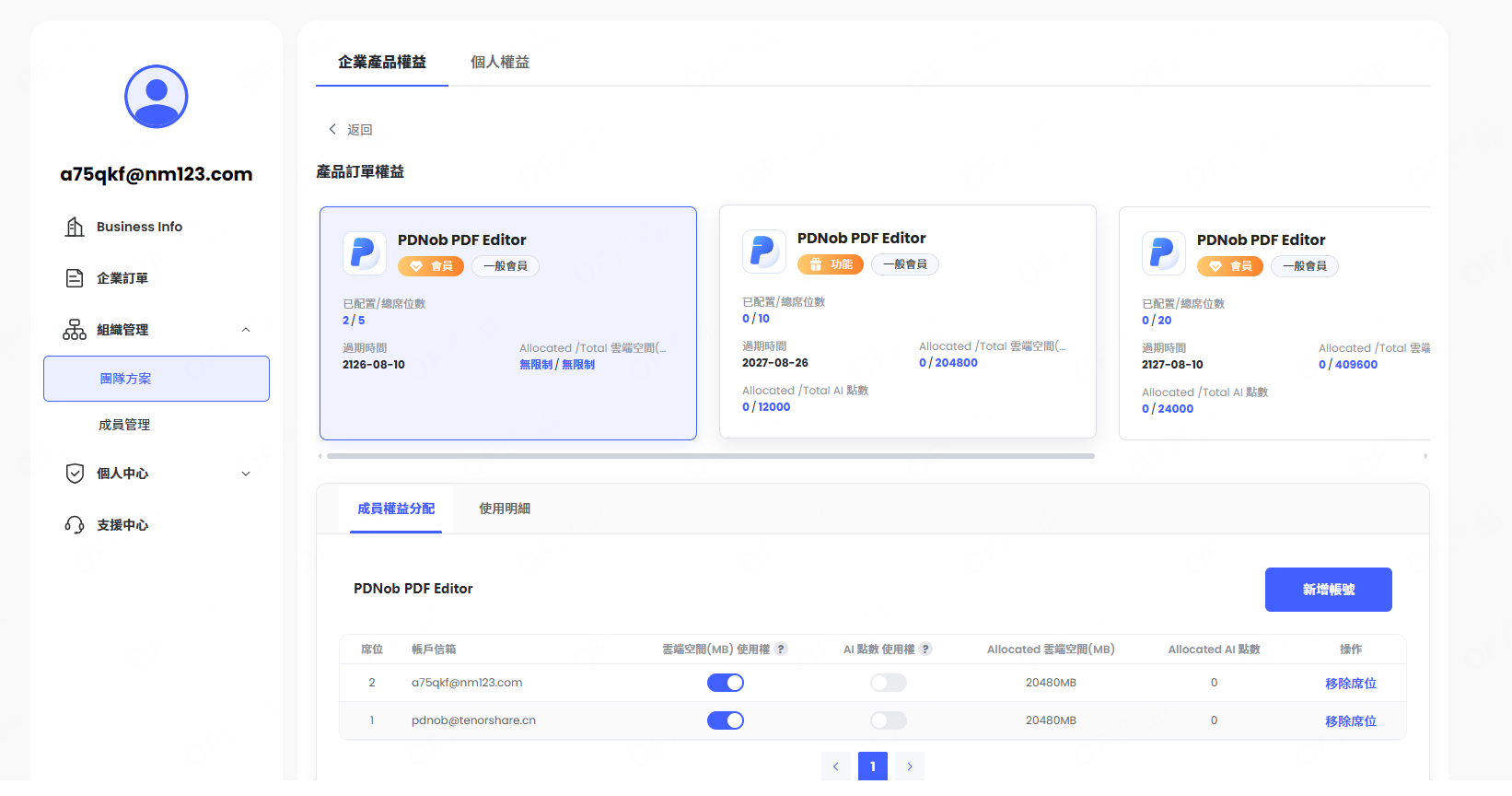
Task: Switch to 個人權益 tab
Action: tap(500, 62)
